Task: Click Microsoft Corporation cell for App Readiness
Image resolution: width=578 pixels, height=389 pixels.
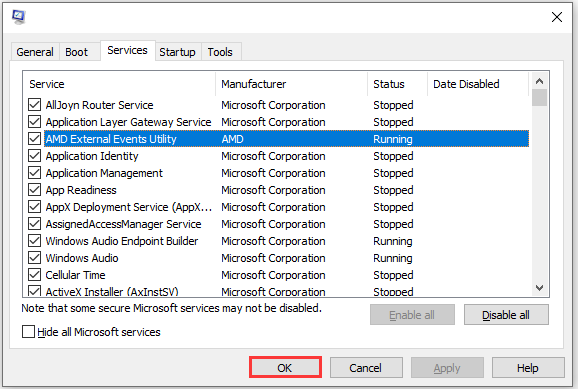Action: point(273,190)
